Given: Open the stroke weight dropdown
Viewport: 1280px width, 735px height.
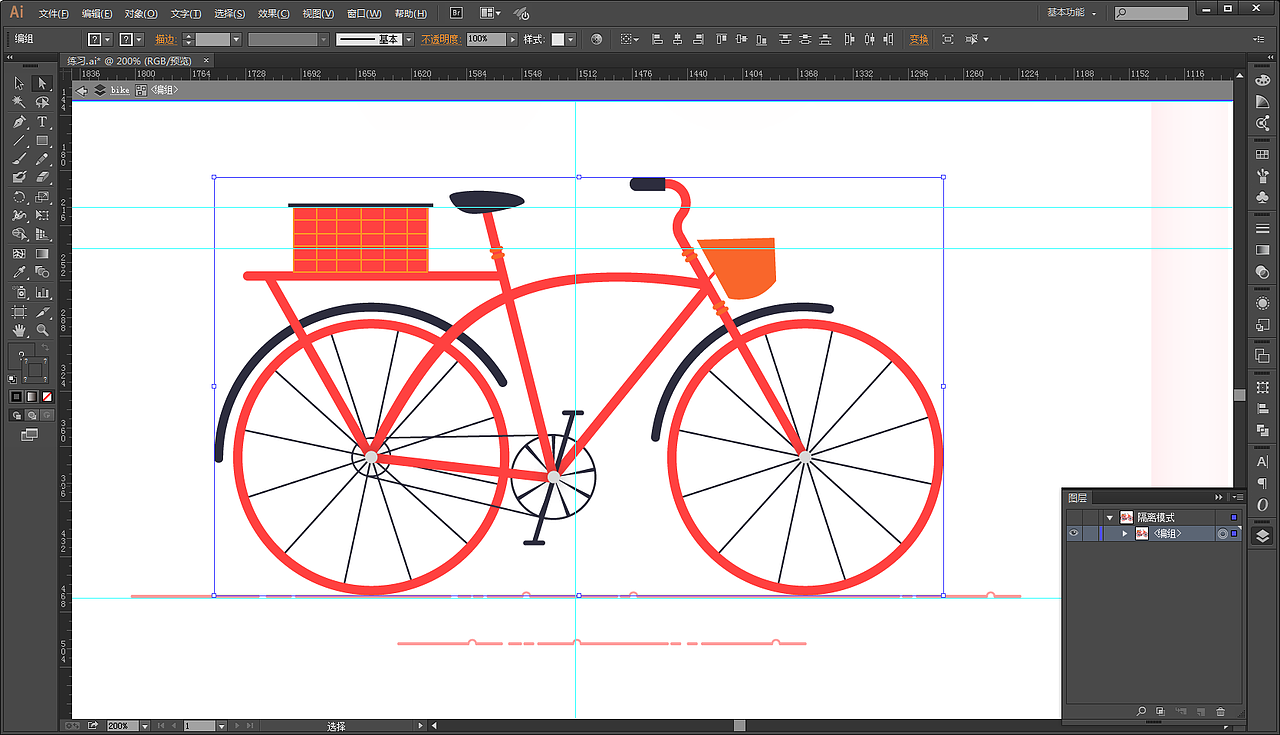Looking at the screenshot, I should pos(236,39).
